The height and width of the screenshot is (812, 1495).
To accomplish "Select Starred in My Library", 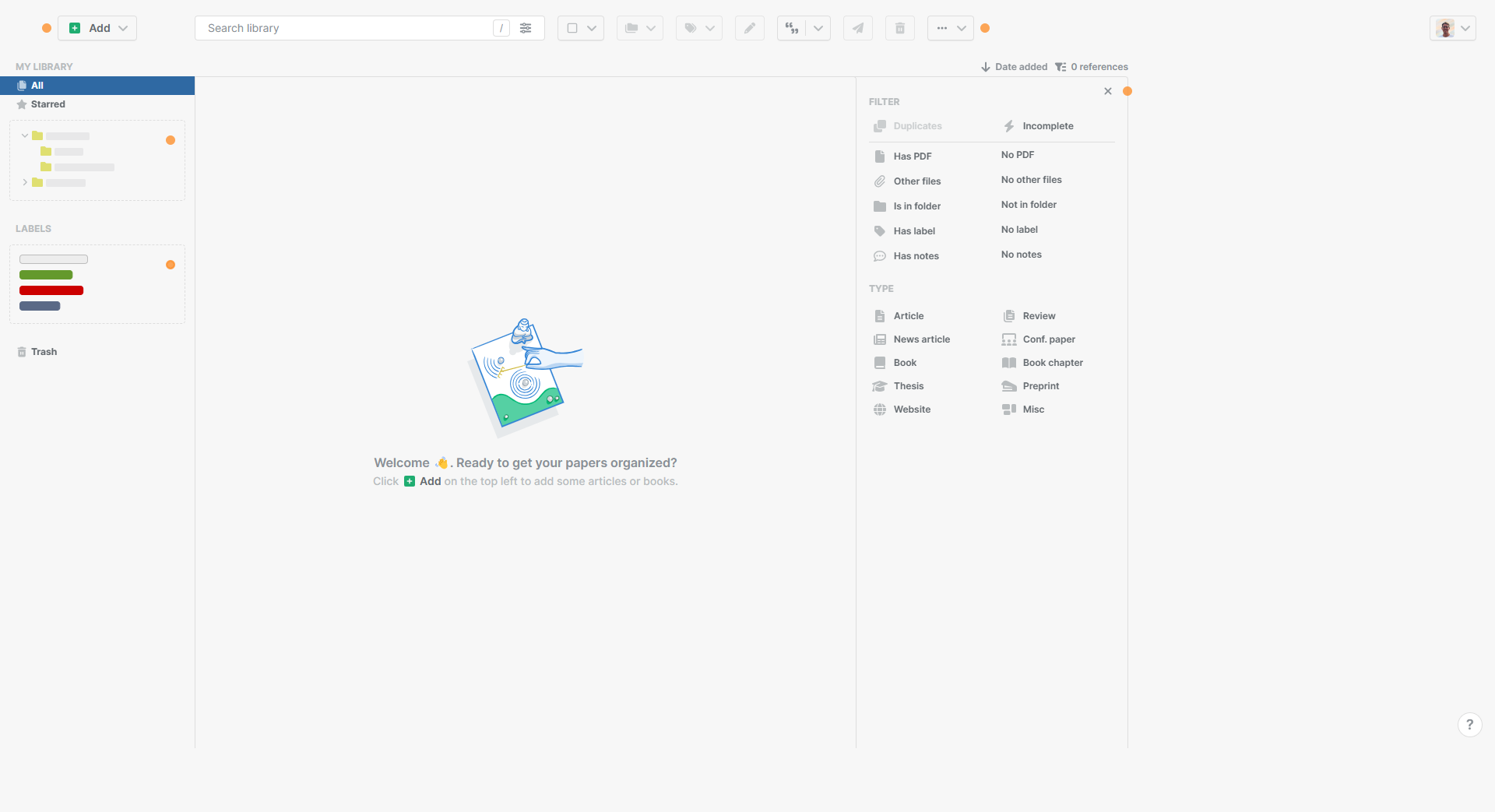I will [48, 104].
